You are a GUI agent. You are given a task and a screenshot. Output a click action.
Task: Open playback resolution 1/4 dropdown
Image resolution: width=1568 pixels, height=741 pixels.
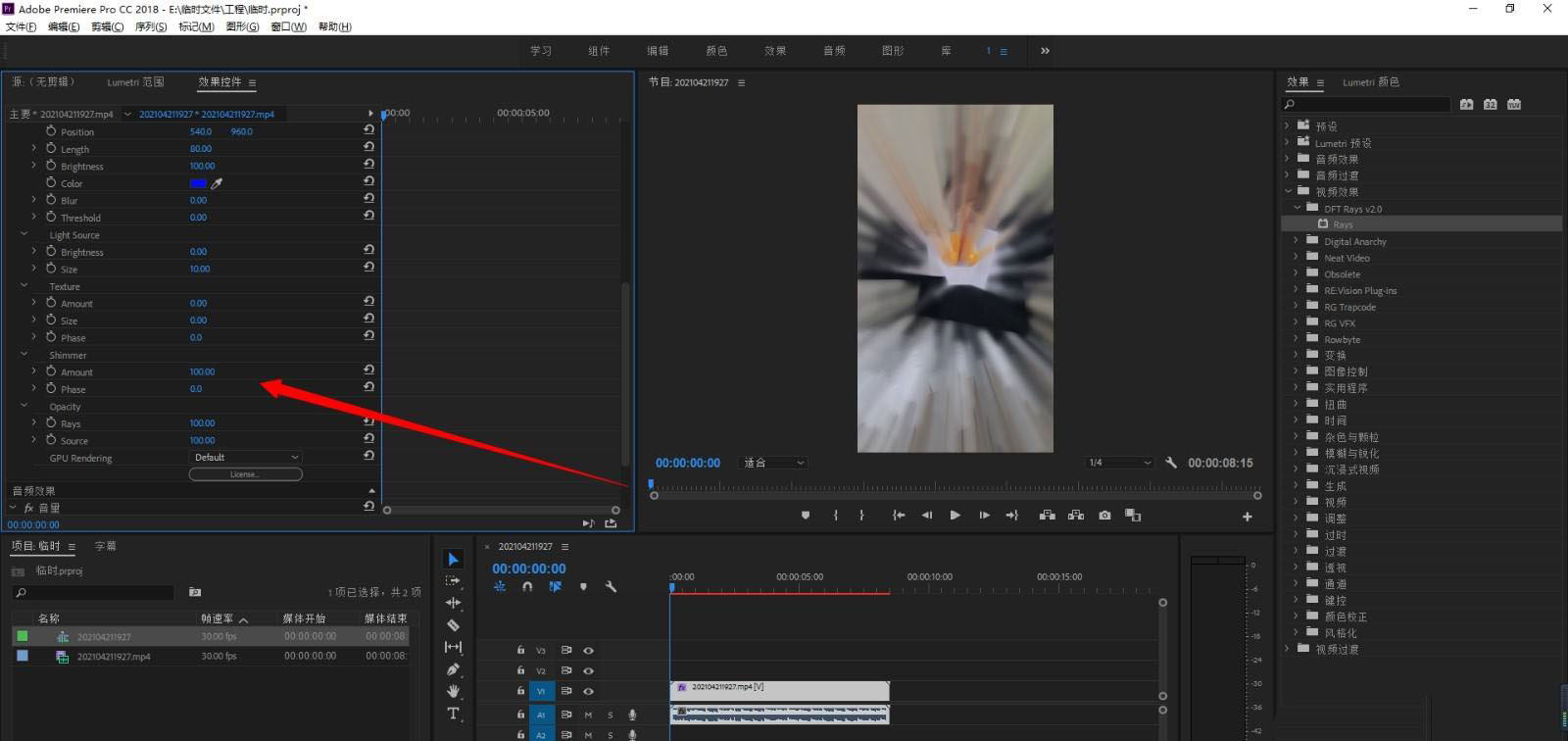click(1120, 463)
